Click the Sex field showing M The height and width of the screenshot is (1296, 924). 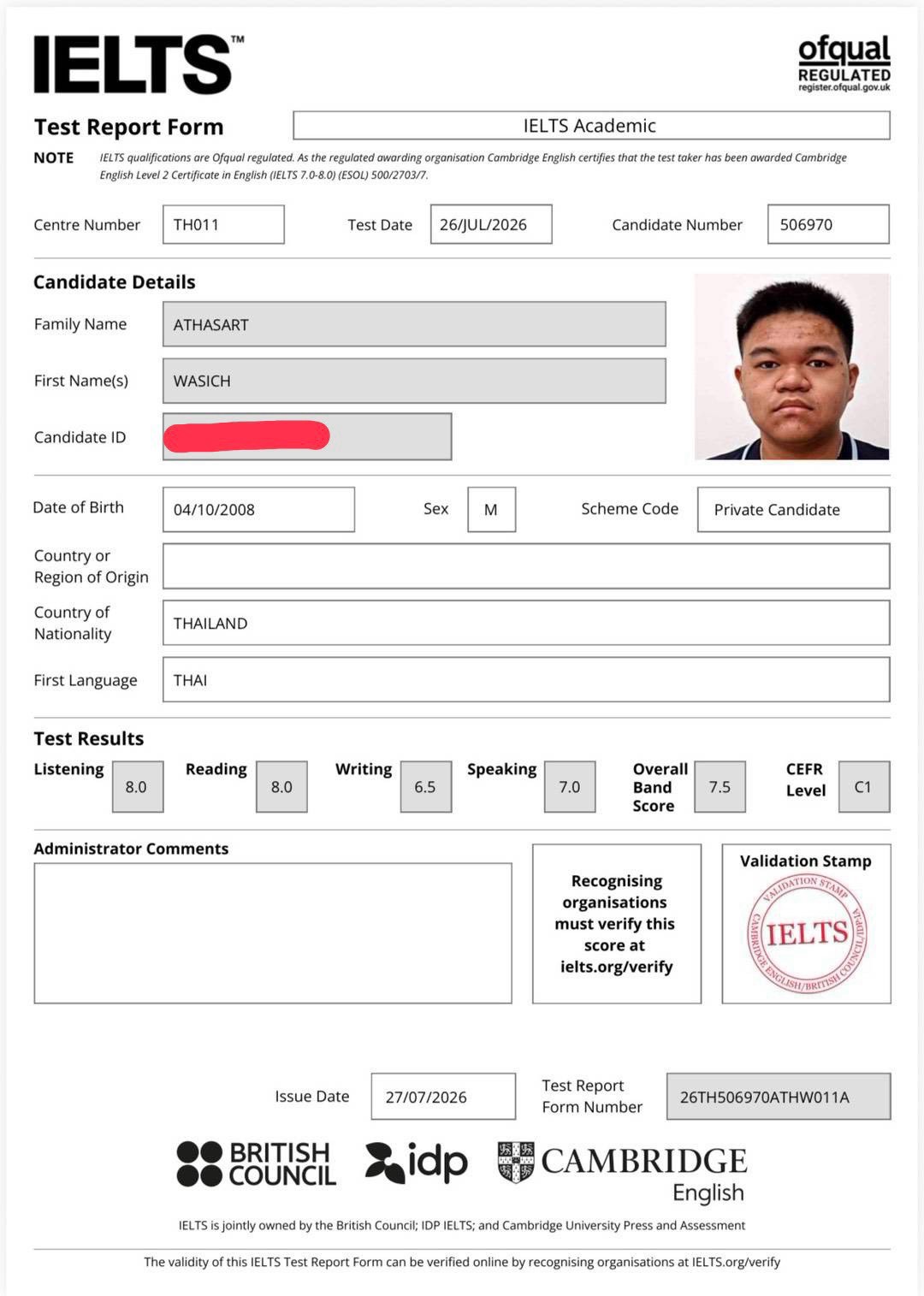coord(491,510)
